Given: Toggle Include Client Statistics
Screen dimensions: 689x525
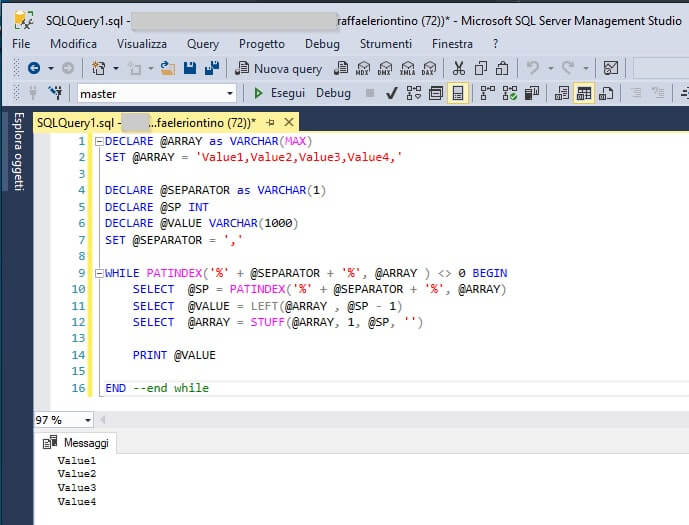Looking at the screenshot, I should (x=532, y=93).
